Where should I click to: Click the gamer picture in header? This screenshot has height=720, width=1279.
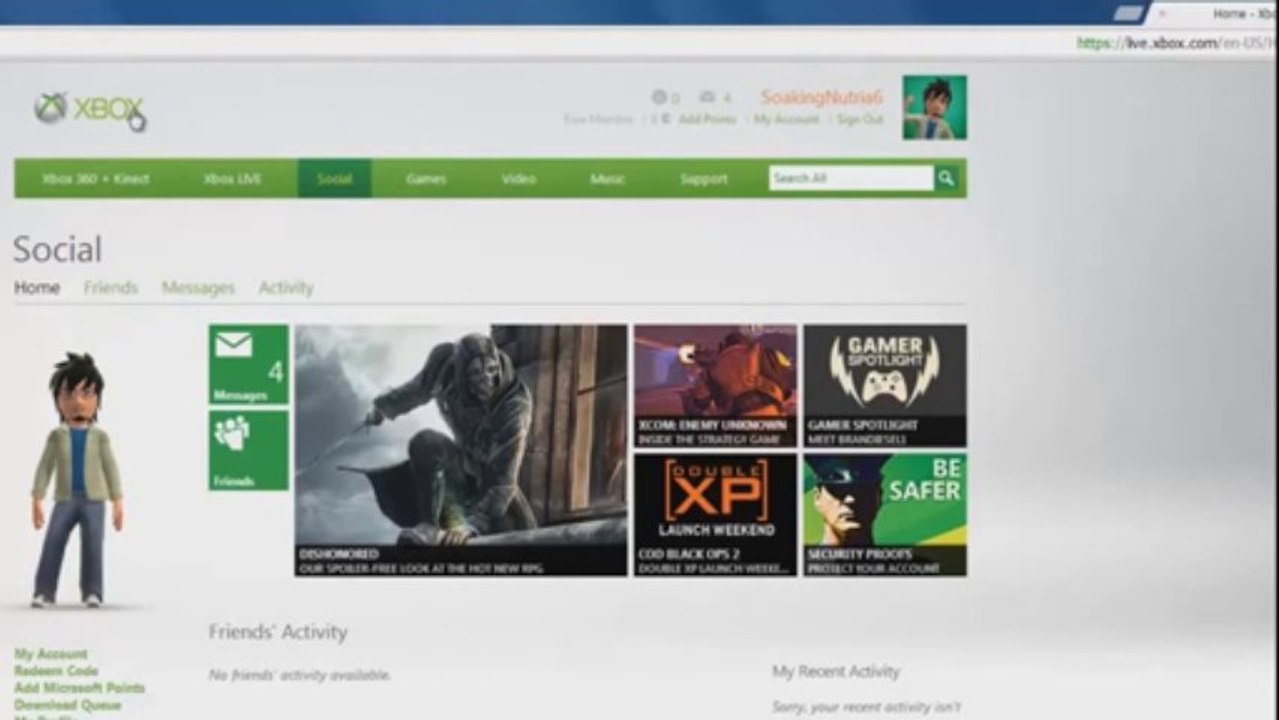point(934,107)
